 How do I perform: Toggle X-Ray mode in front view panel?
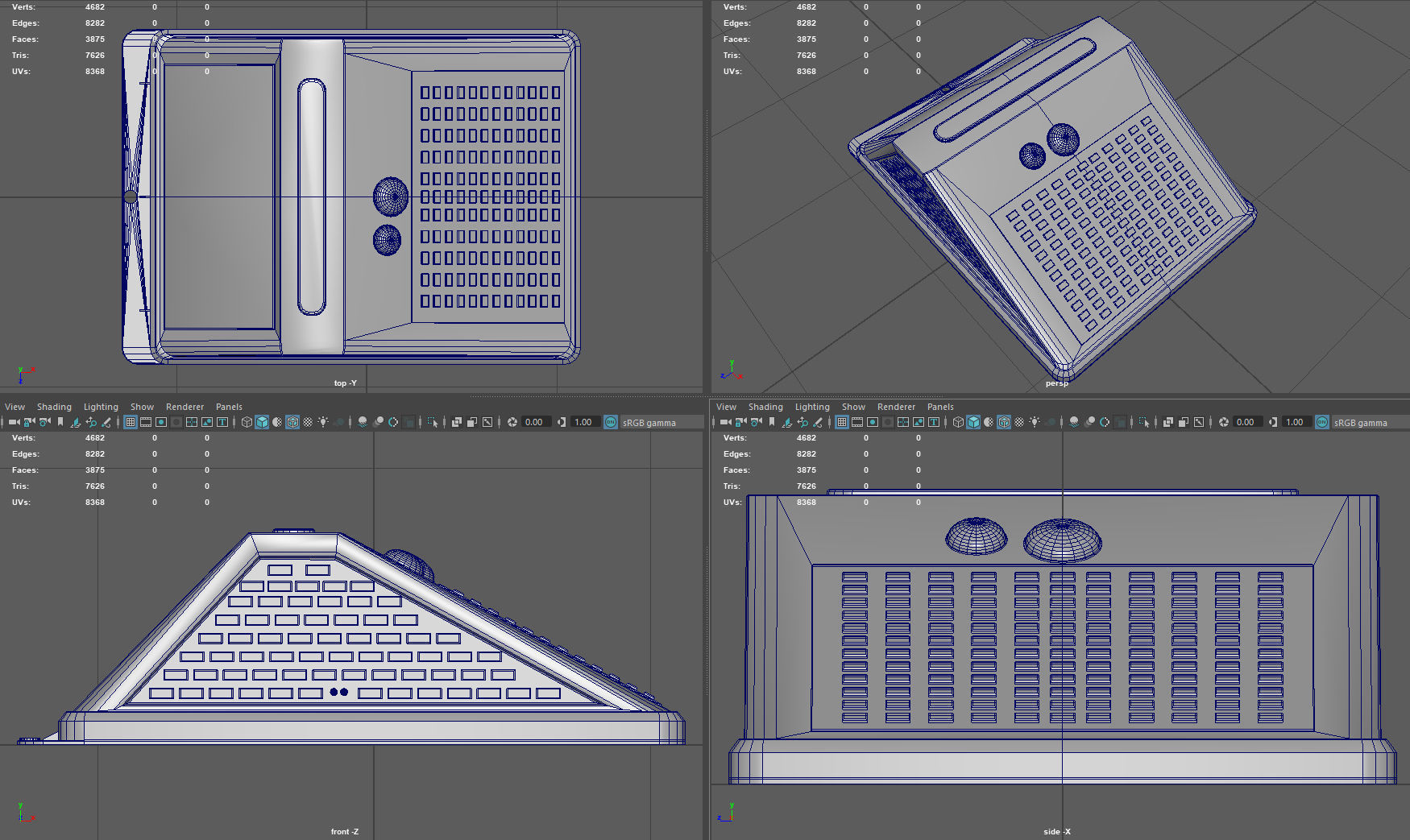(457, 422)
